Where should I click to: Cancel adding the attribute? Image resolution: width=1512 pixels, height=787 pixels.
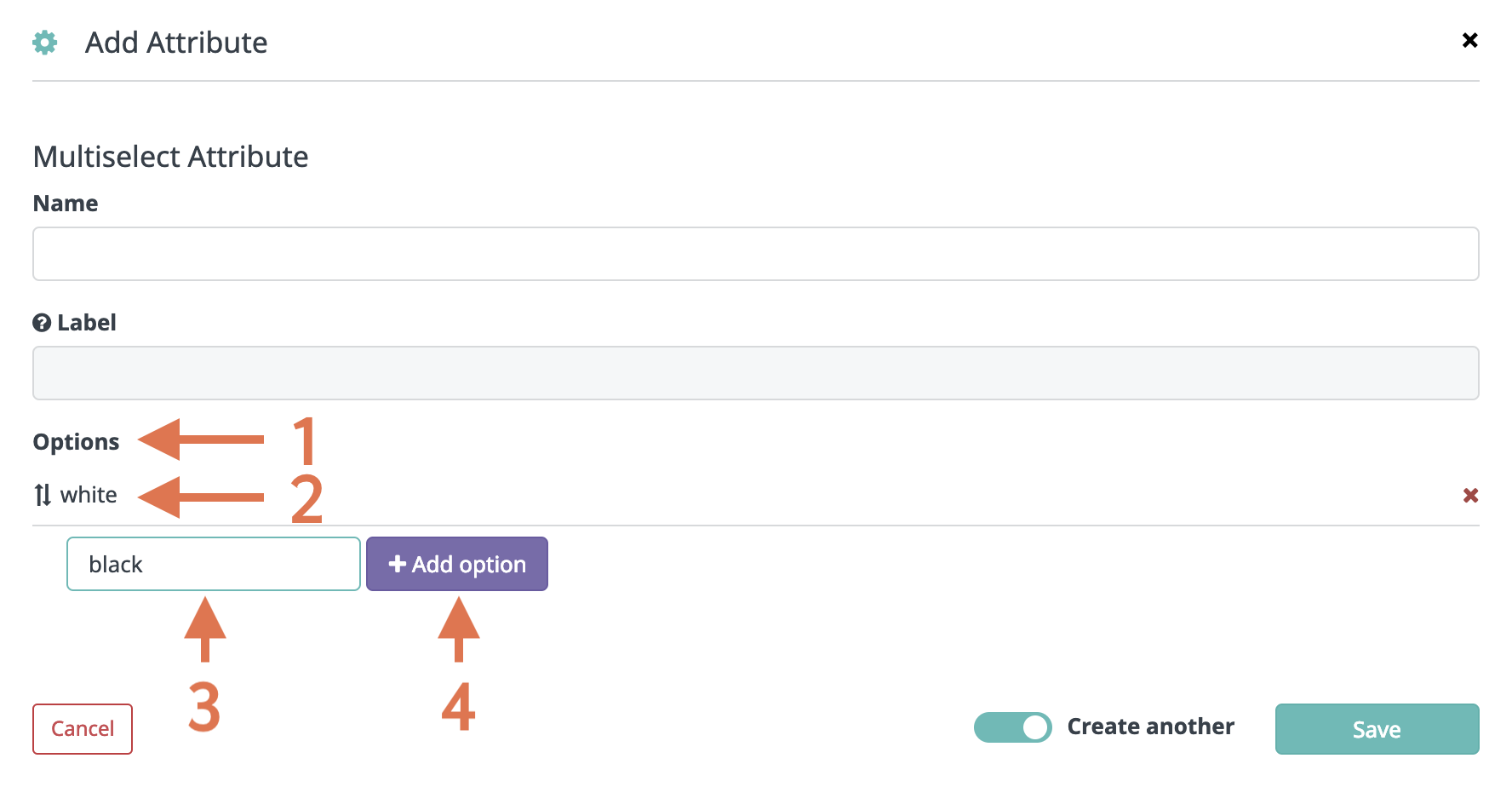click(x=83, y=729)
